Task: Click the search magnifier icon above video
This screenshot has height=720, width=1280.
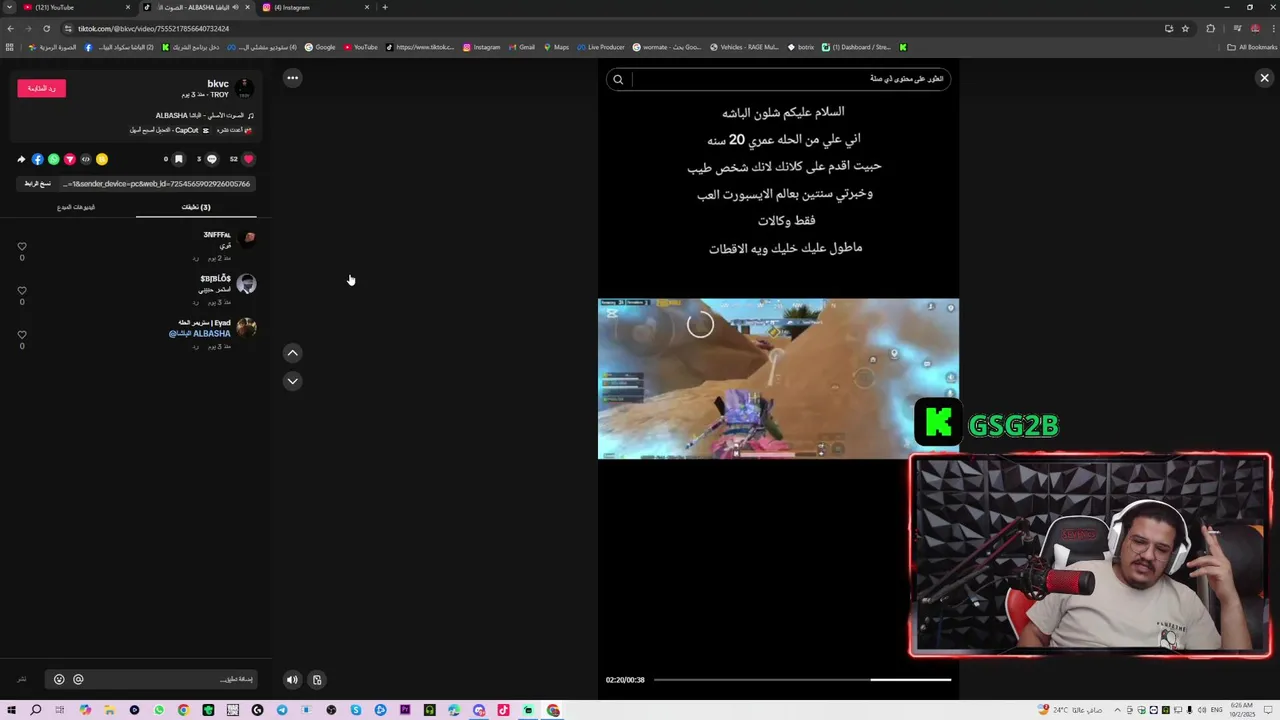Action: click(x=618, y=79)
